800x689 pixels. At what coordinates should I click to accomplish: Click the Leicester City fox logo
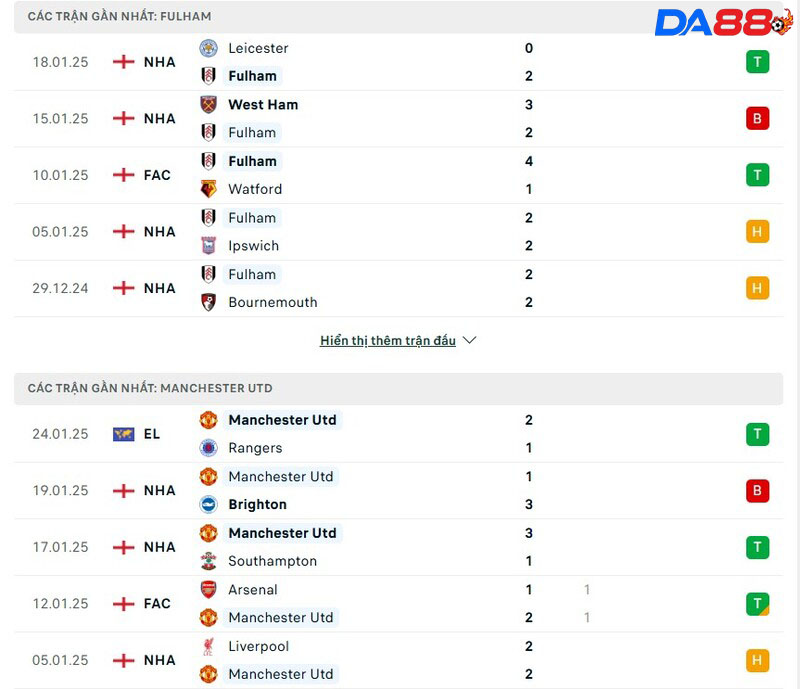[x=208, y=48]
